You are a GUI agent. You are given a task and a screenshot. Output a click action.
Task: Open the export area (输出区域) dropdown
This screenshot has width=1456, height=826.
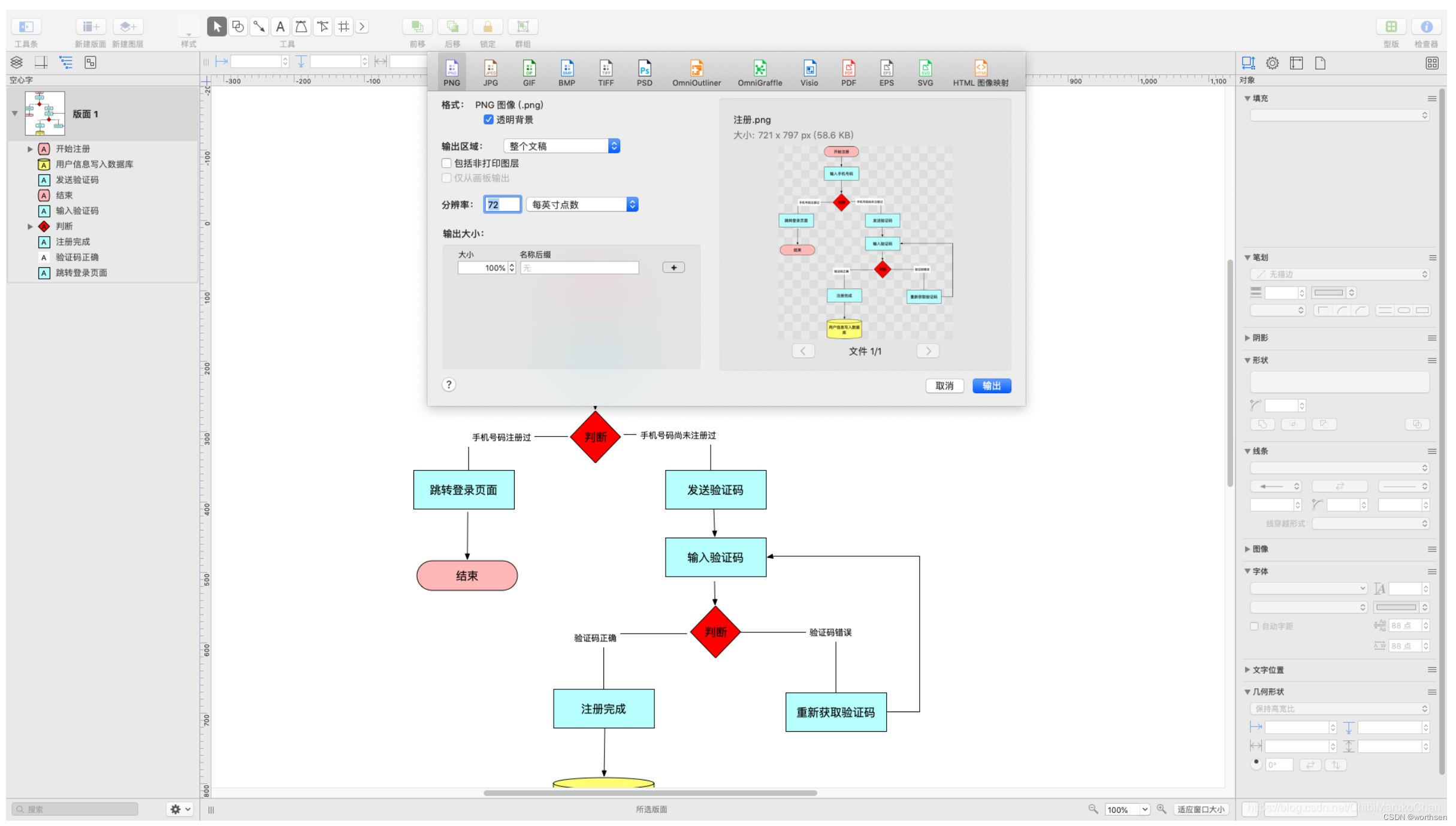[x=561, y=146]
